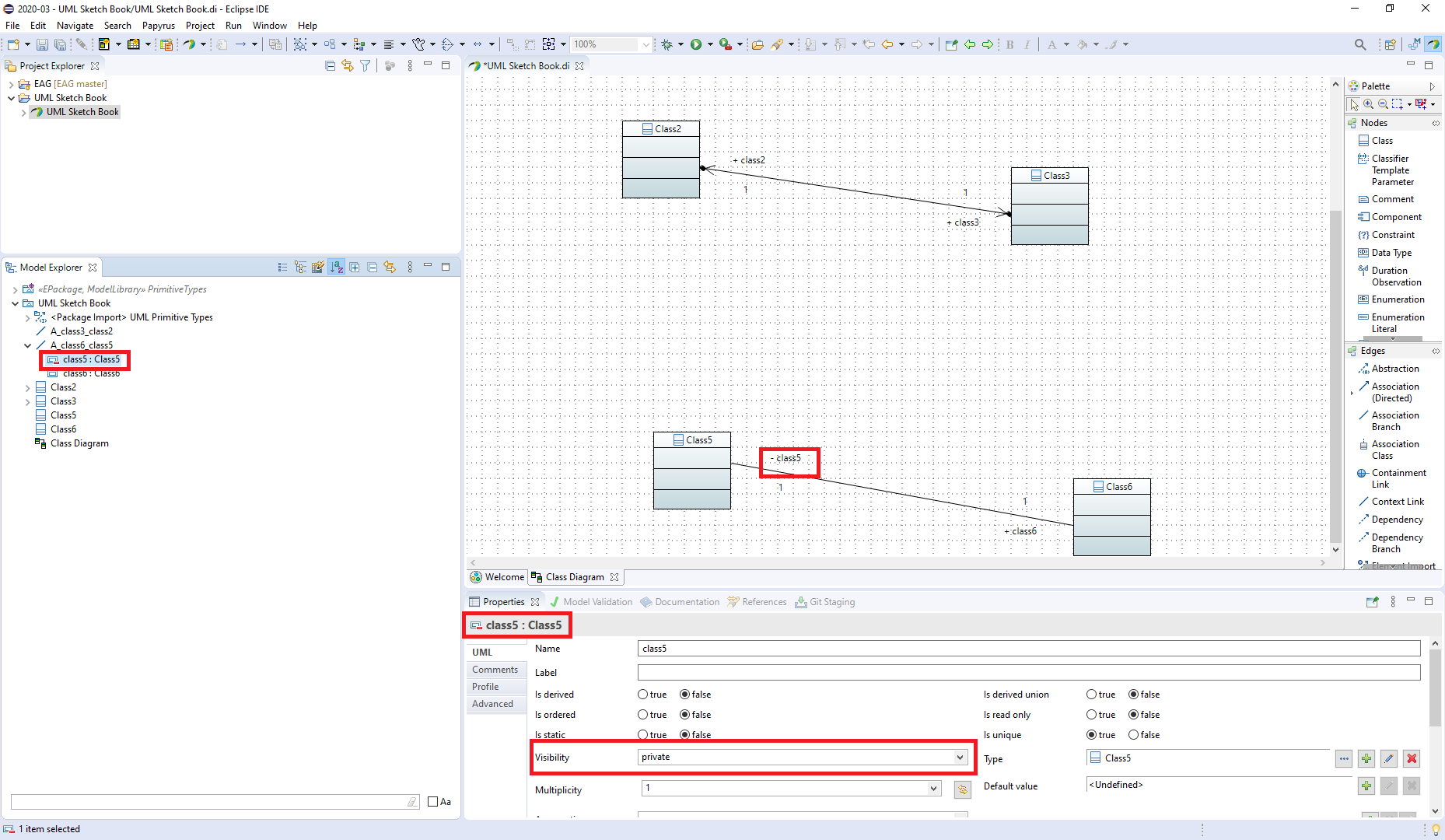1445x840 pixels.
Task: Click the empty Label input field
Action: coord(1029,673)
